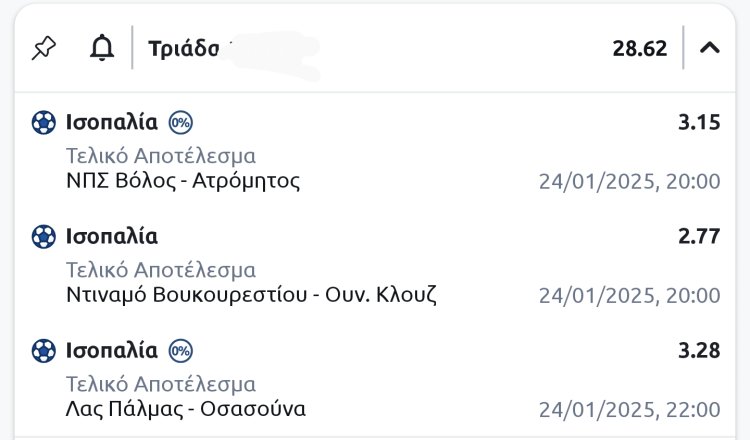Click the 3.28 odds value

pos(699,351)
